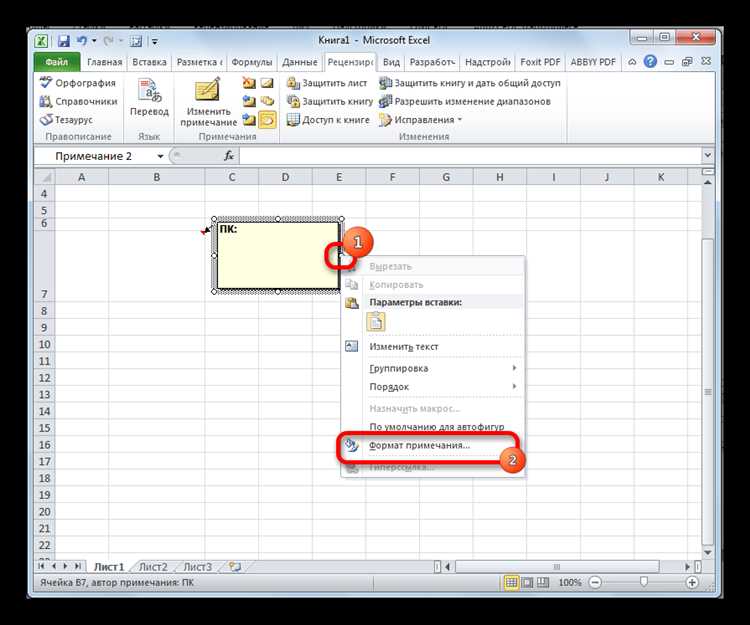Click the 100% zoom level
Screen dimensions: 750x625
pos(570,582)
